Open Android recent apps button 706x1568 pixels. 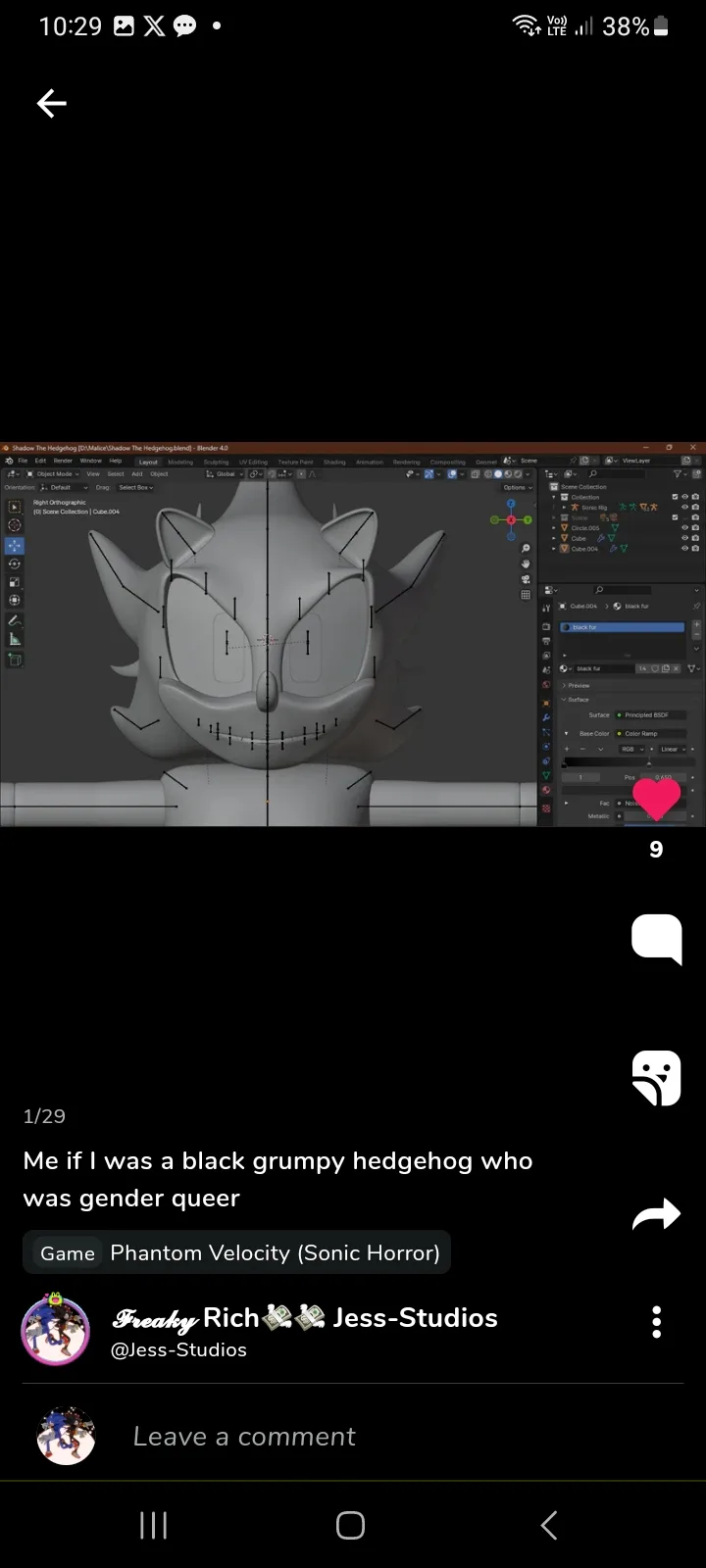(154, 1525)
